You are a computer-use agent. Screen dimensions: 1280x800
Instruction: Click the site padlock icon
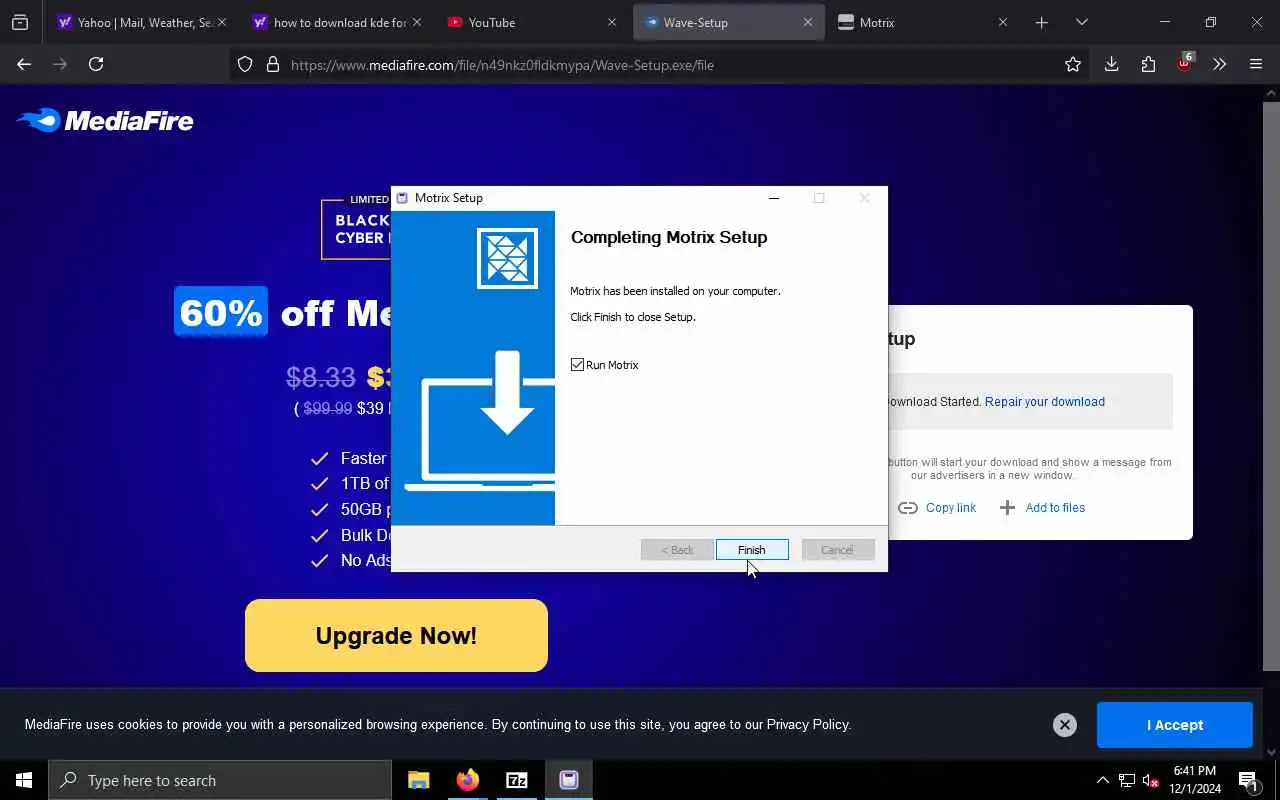pos(272,65)
